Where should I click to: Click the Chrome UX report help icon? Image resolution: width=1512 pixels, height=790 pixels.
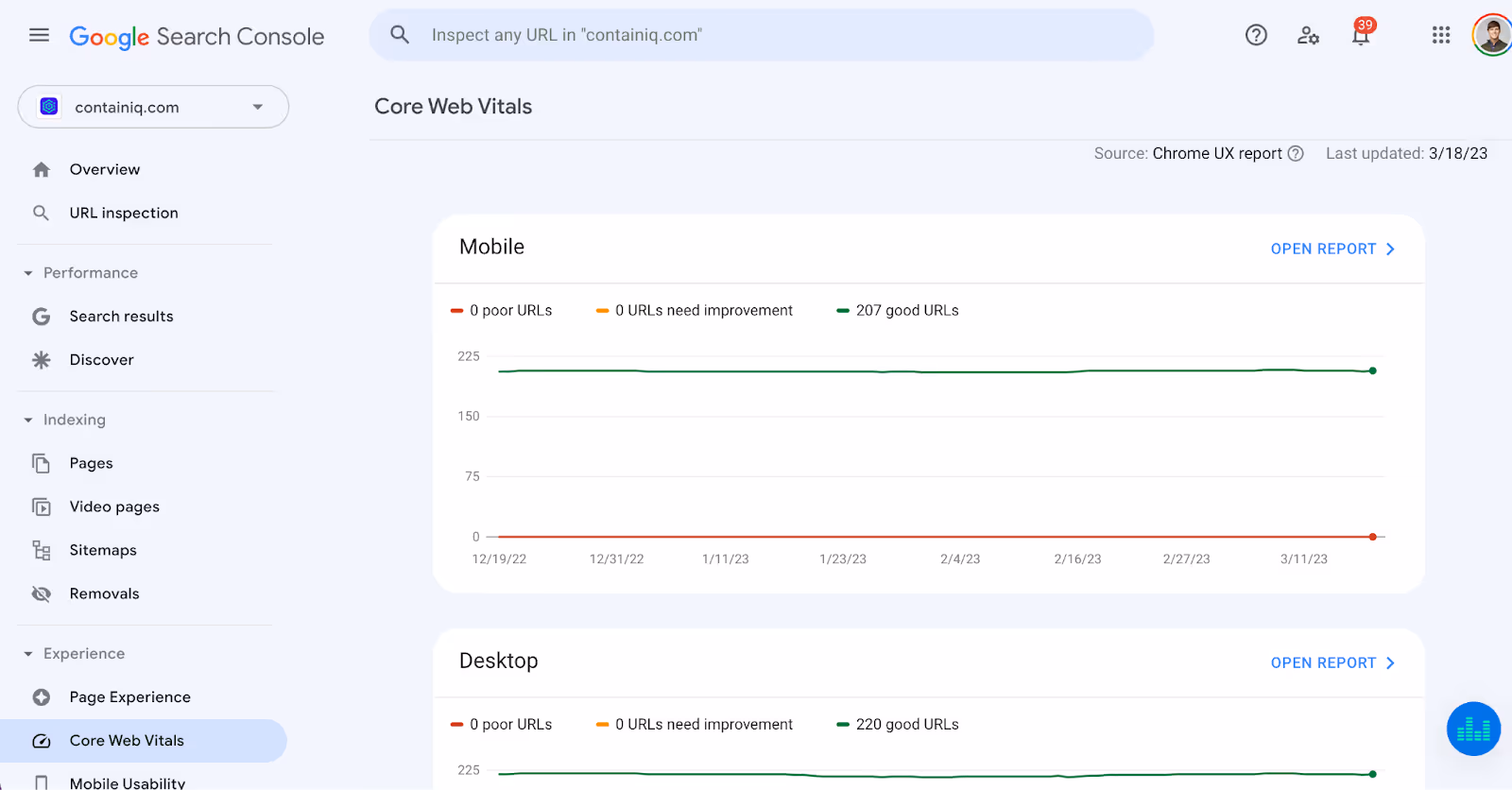point(1296,153)
